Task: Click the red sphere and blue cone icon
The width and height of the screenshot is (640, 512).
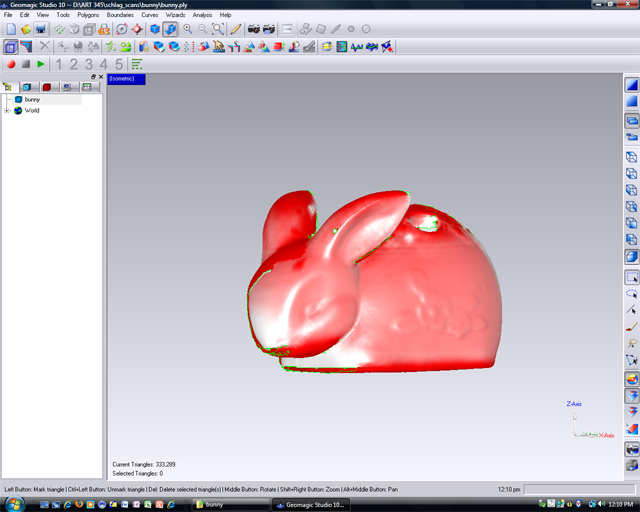Action: pos(203,47)
